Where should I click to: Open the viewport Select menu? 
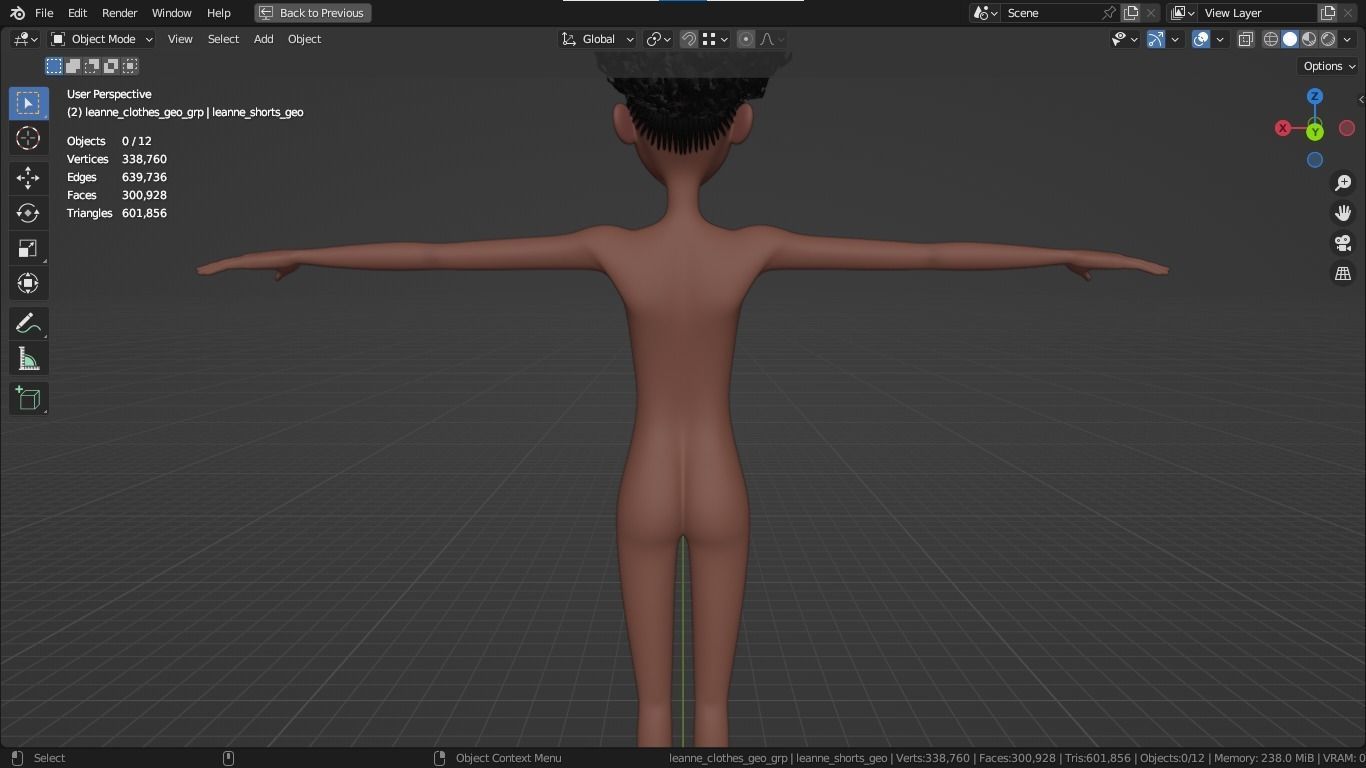[223, 39]
